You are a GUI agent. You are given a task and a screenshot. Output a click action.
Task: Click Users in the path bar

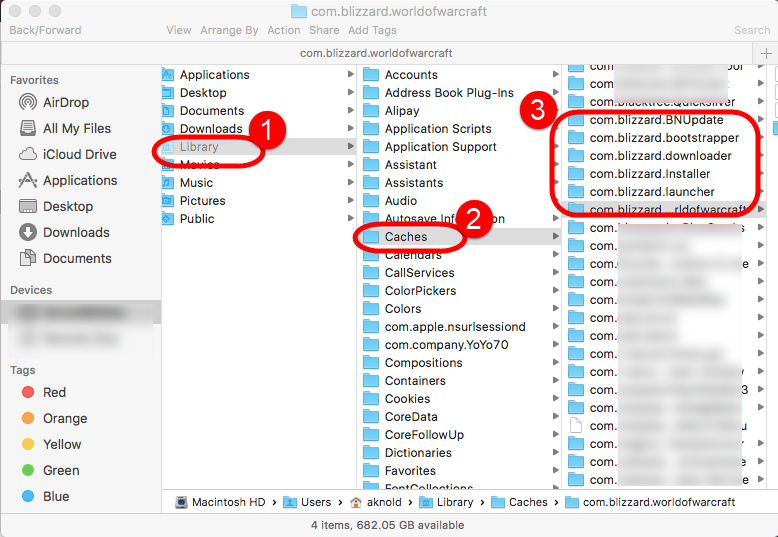307,502
